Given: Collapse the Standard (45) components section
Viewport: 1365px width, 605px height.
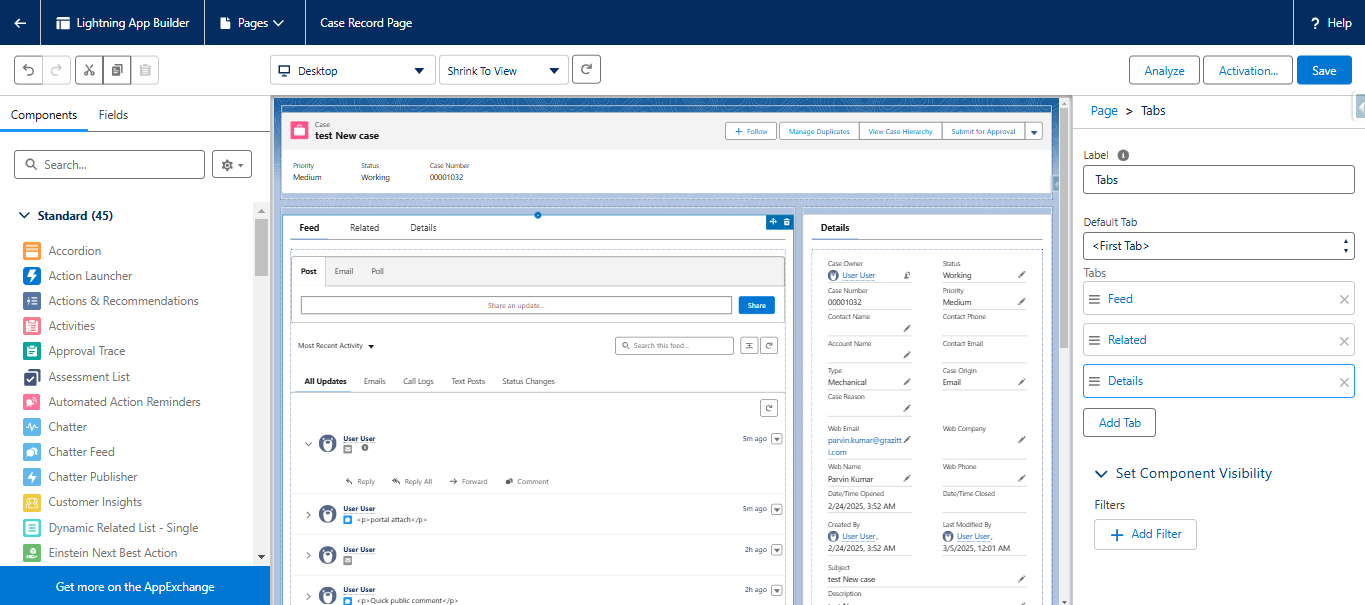Looking at the screenshot, I should [x=25, y=216].
